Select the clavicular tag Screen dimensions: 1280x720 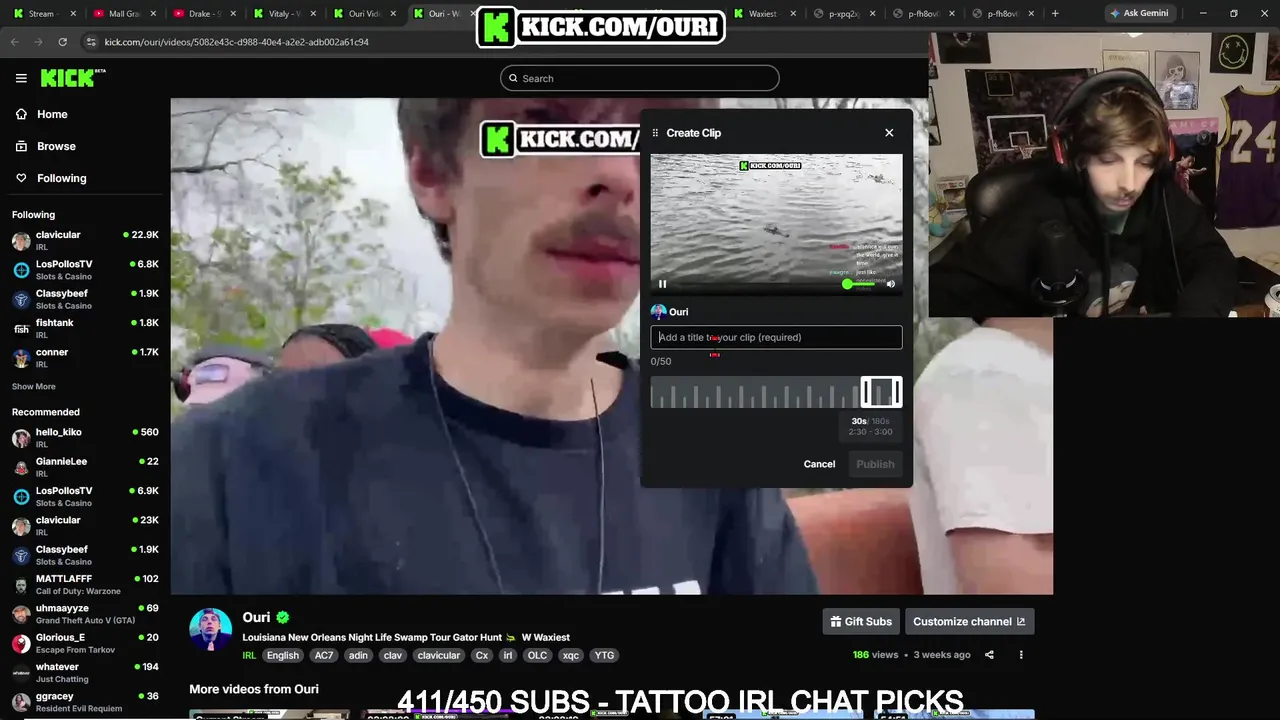(439, 656)
